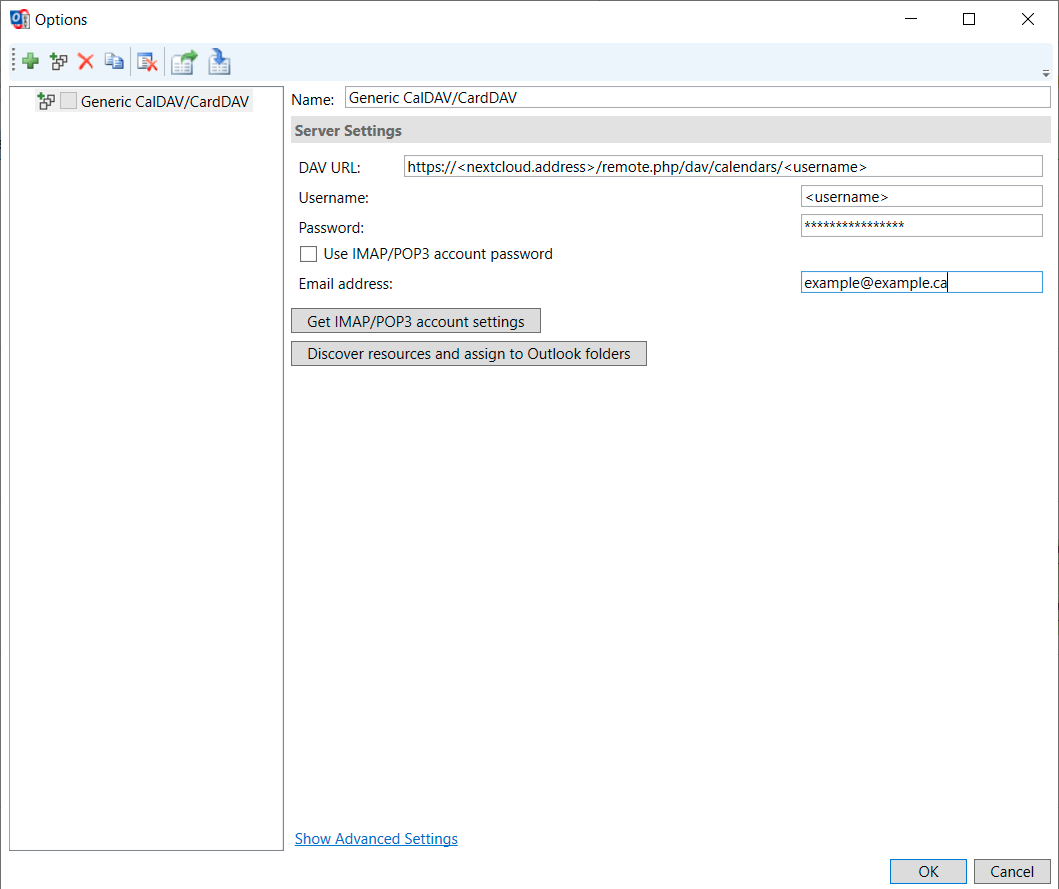Open the Show Advanced Settings link
The image size is (1059, 889).
click(x=376, y=838)
